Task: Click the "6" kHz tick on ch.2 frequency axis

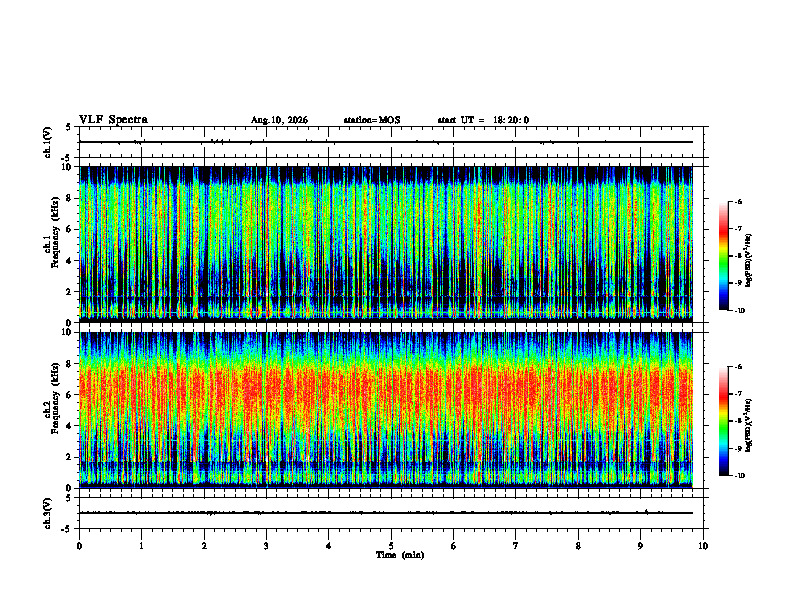Action: pyautogui.click(x=70, y=394)
